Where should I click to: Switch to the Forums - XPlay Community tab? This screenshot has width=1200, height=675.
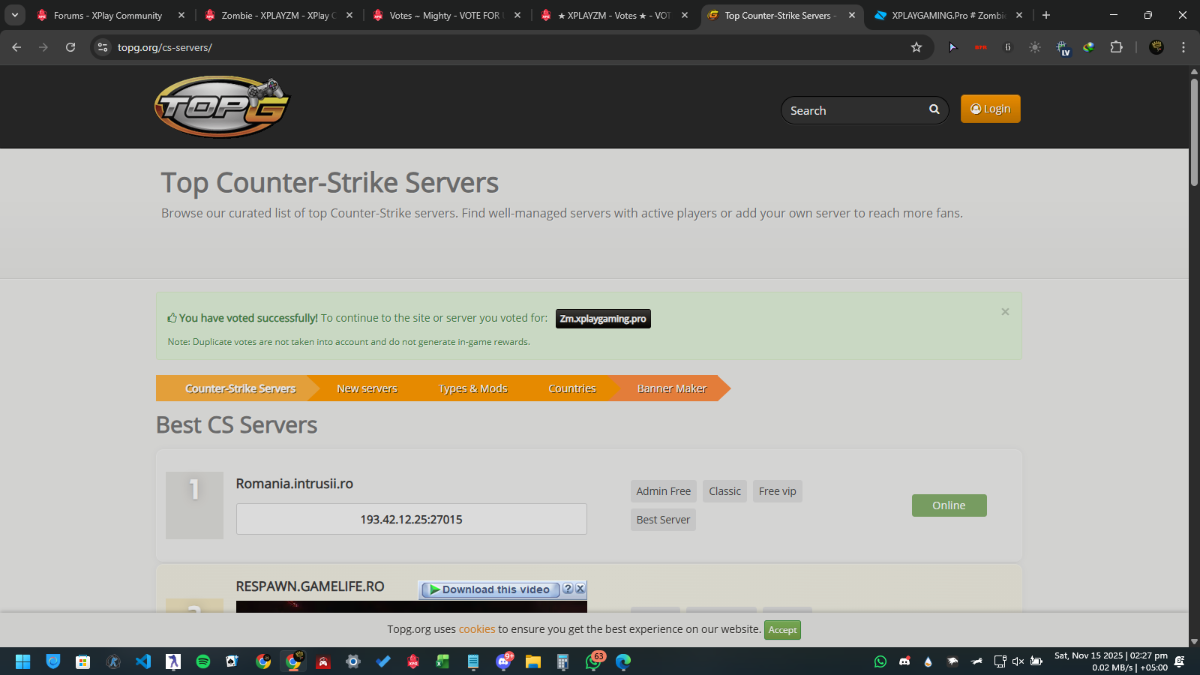[x=107, y=15]
